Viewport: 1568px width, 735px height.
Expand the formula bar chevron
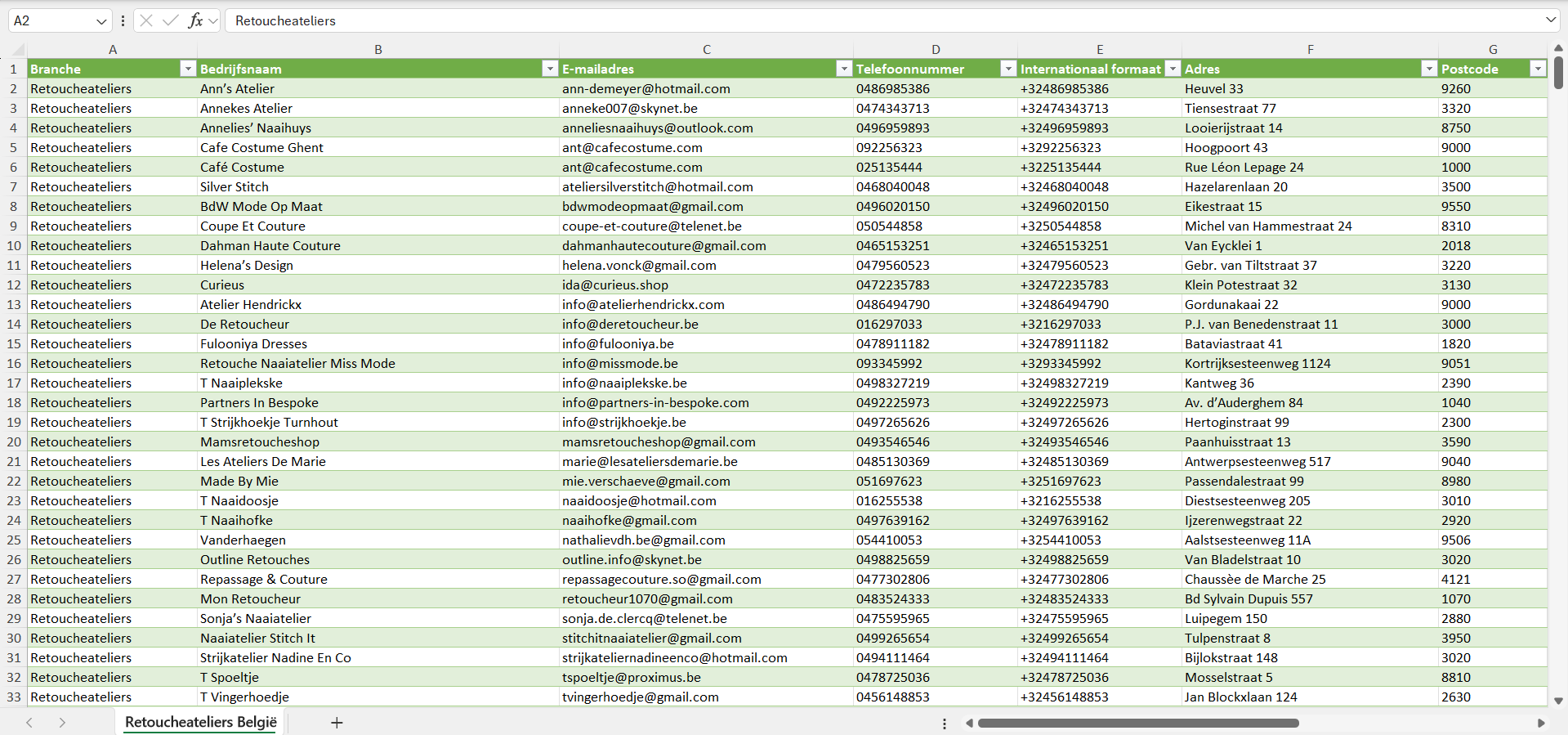(1550, 20)
